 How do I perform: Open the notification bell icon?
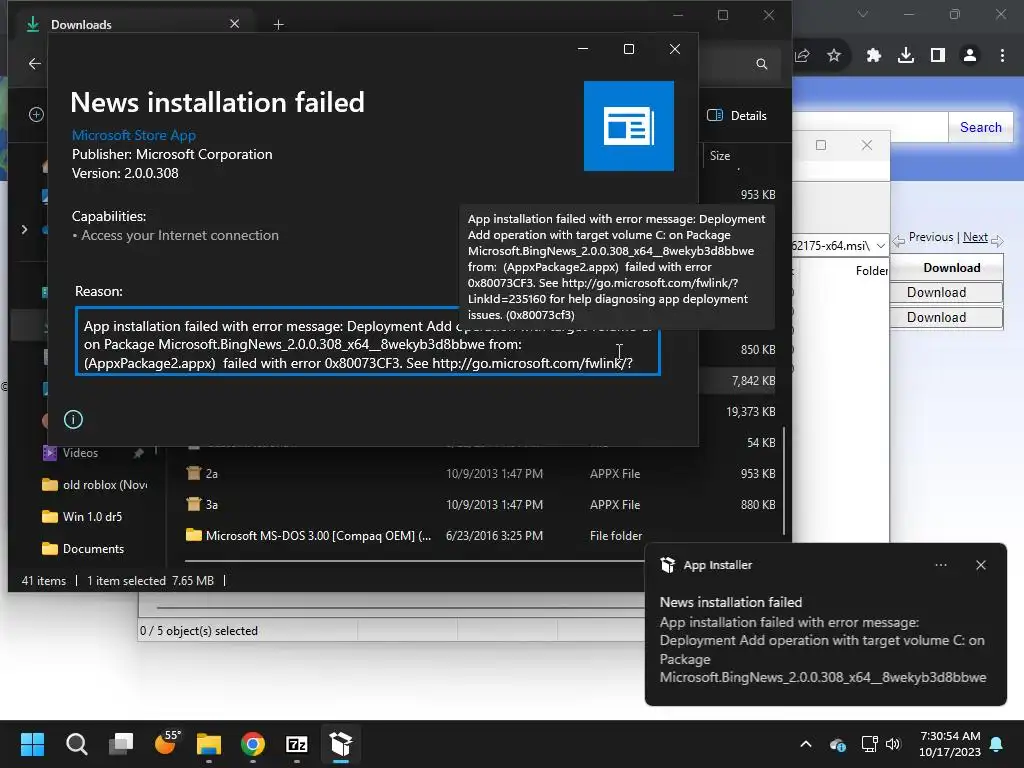[x=997, y=744]
